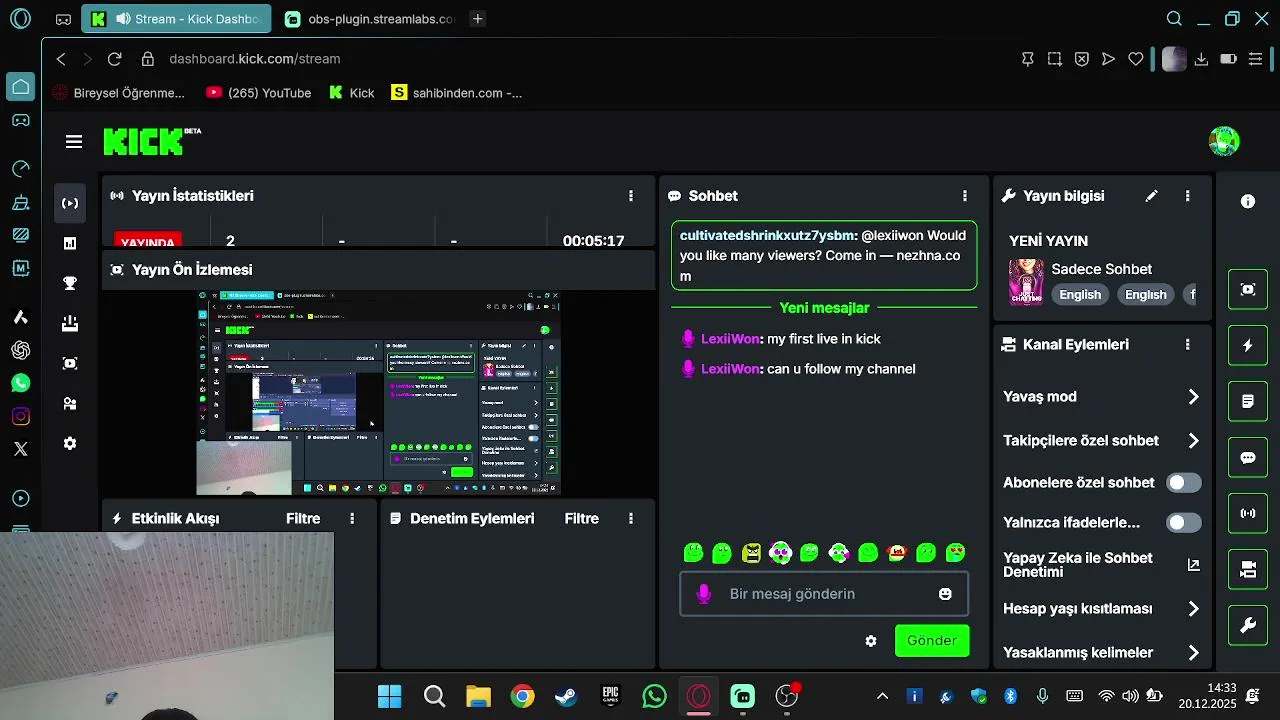Switch to obs-plugin.streamlabs.com tab

370,19
